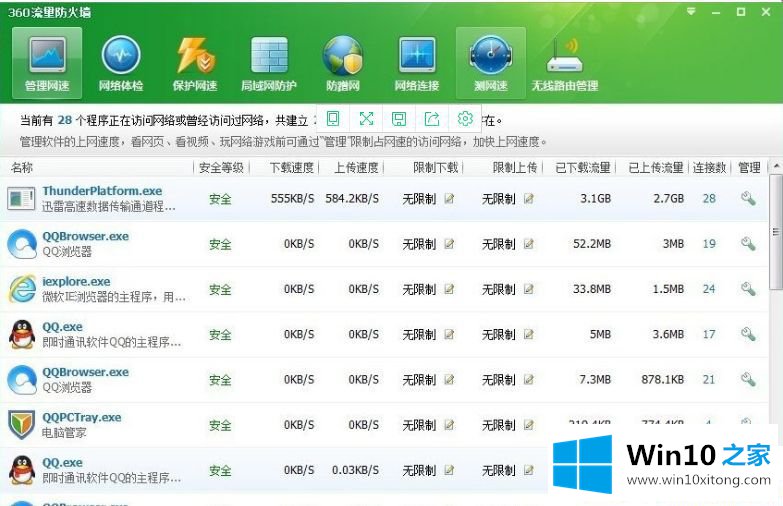The image size is (783, 506).
Task: Open manage wrench for QQBrowser.exe with 7.3MB
Action: [x=748, y=380]
